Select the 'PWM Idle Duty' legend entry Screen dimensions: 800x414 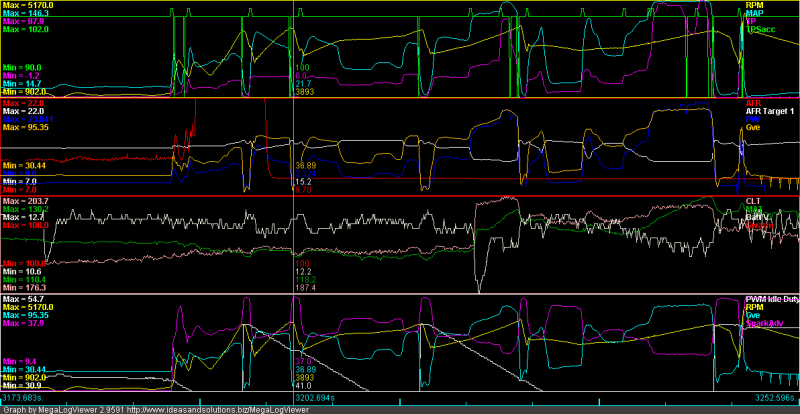pyautogui.click(x=772, y=299)
